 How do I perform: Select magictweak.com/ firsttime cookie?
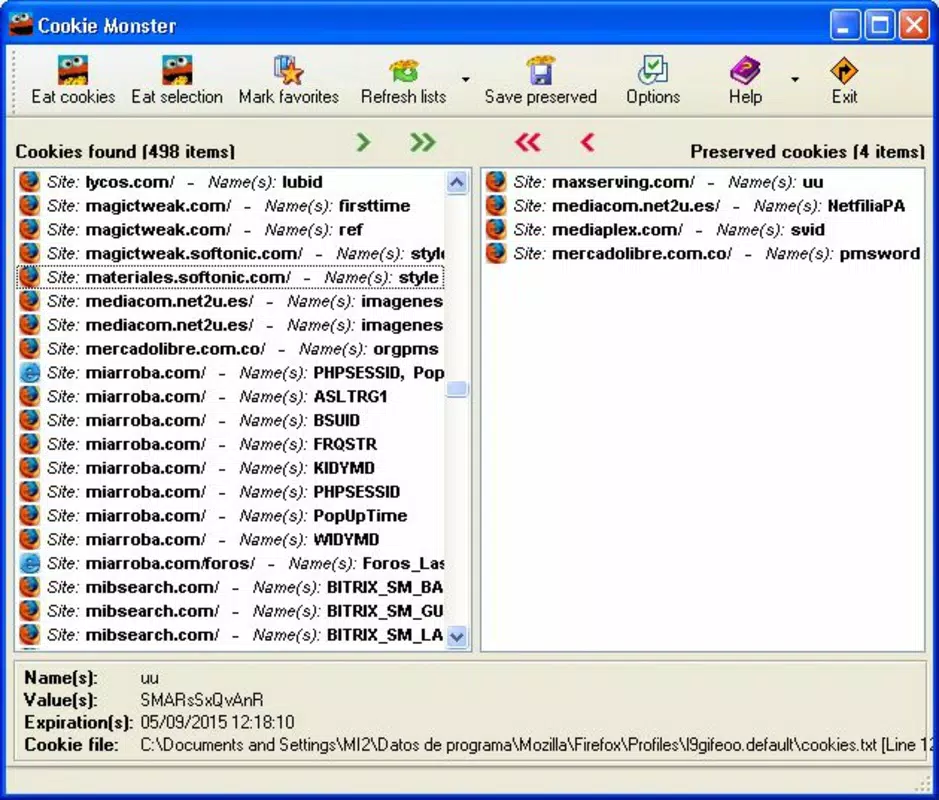[231, 206]
